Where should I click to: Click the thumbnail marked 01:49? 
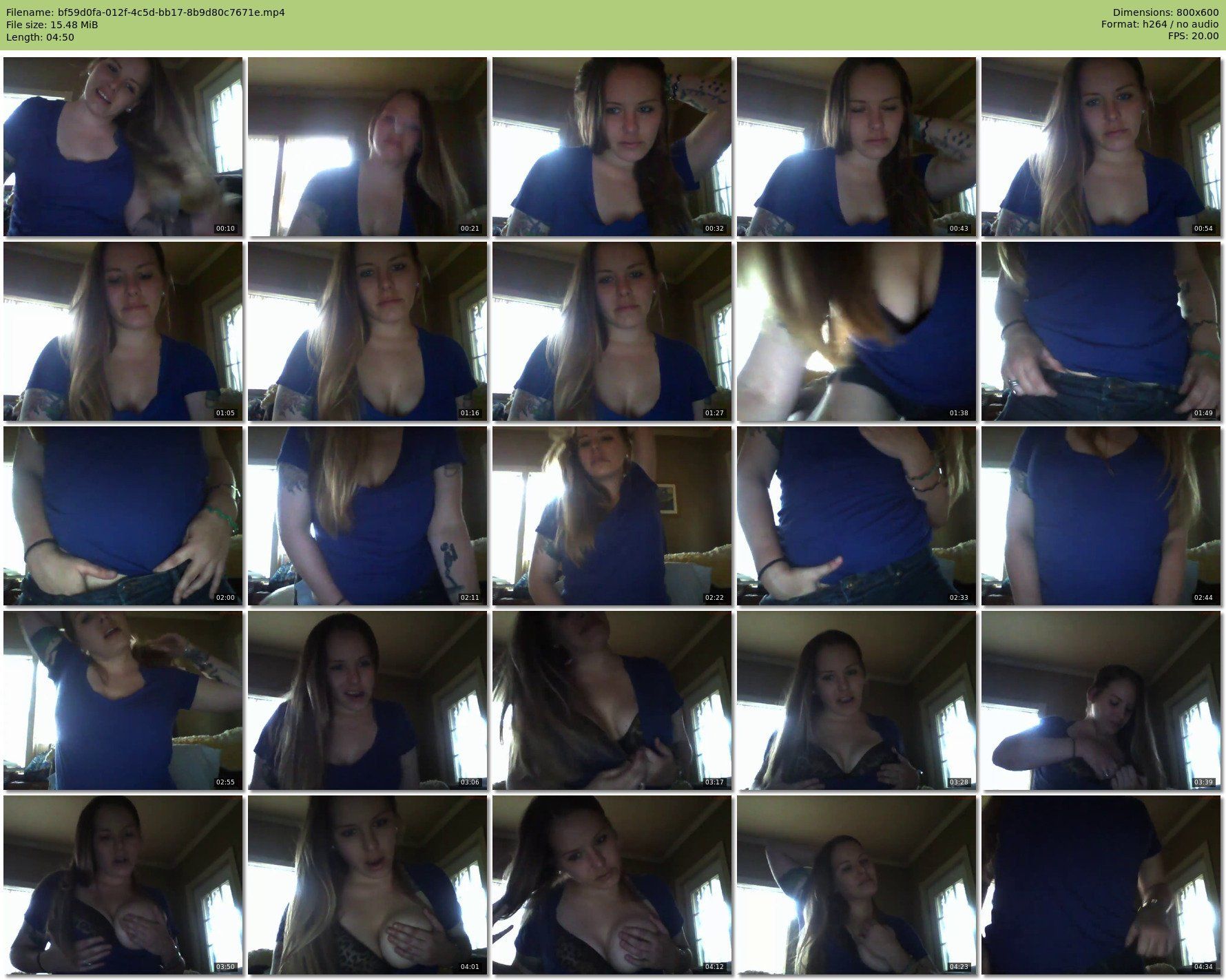[x=1101, y=331]
